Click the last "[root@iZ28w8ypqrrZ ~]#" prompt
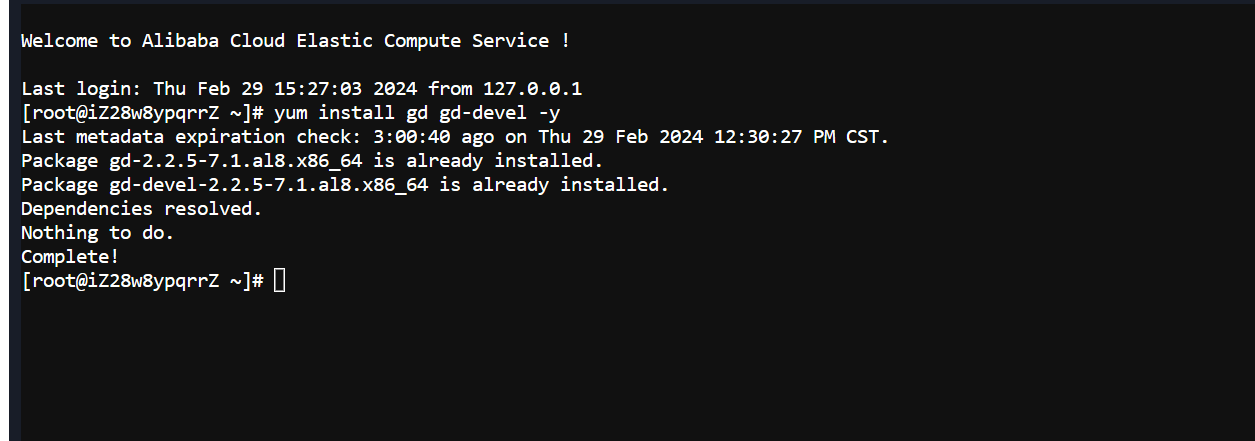The height and width of the screenshot is (441, 1255). pyautogui.click(x=142, y=281)
